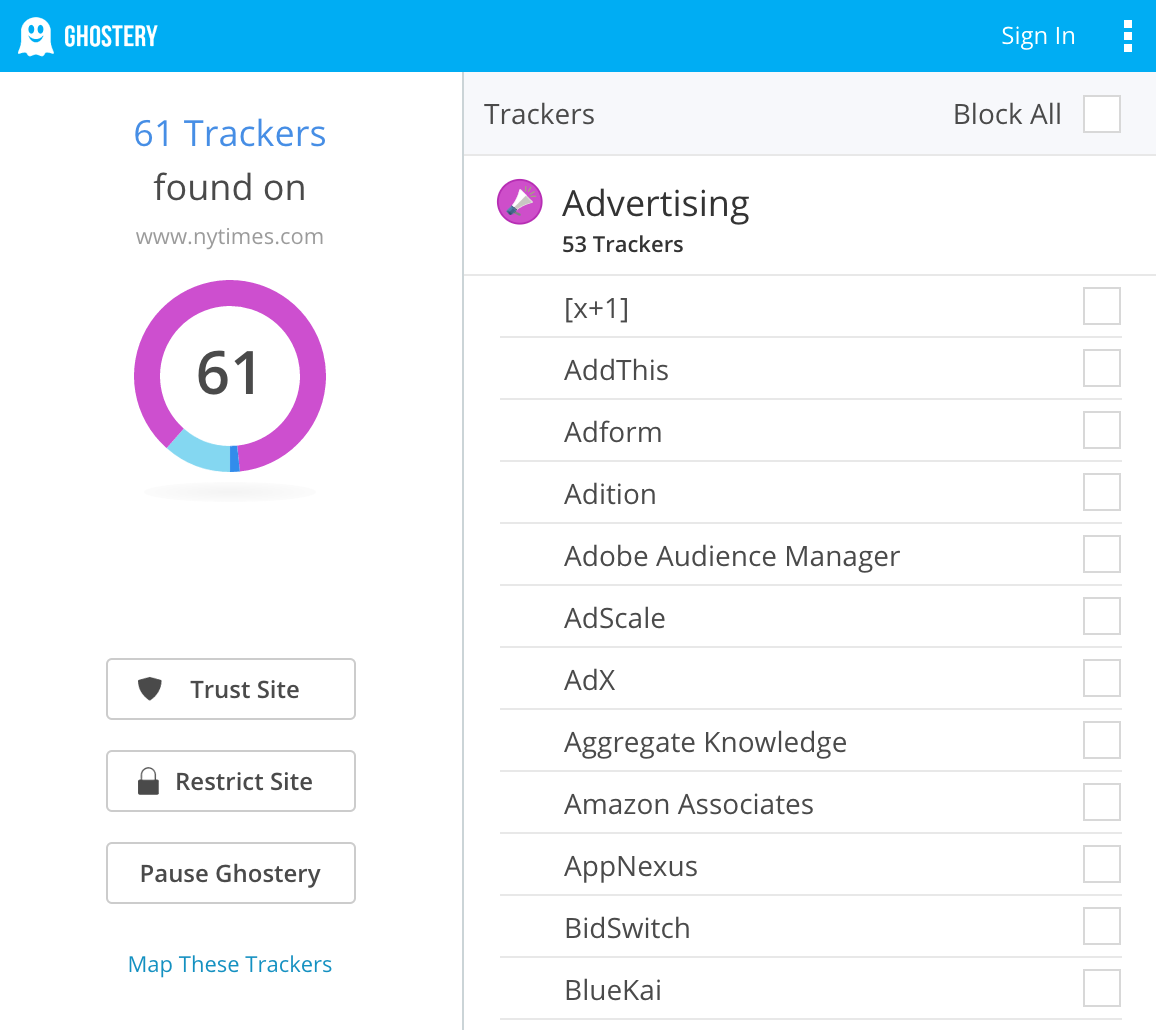The width and height of the screenshot is (1156, 1030).
Task: Select the AdX tracker name
Action: 590,680
